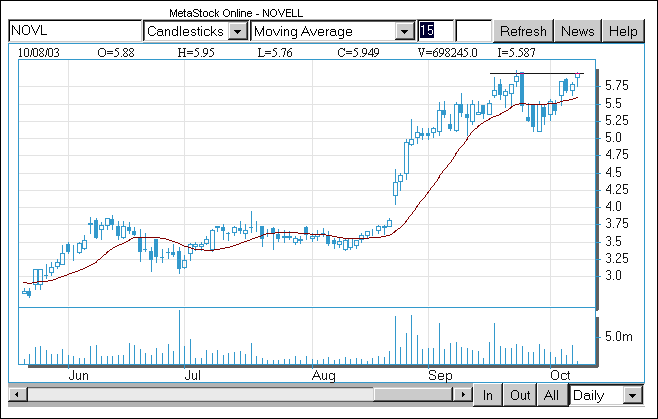Screen dimensions: 658x419
Task: Zoom In with the In button
Action: 488,395
